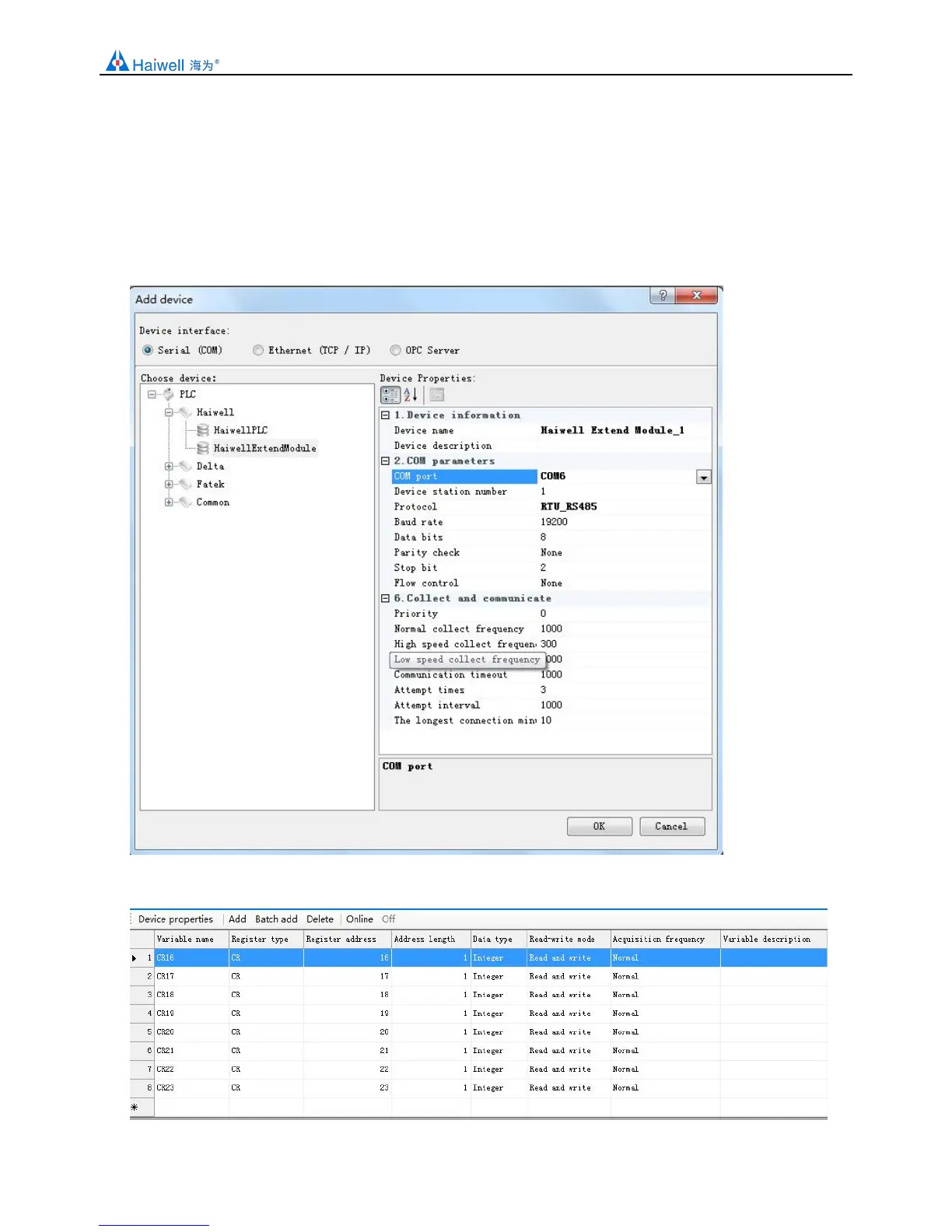
Task: Click the HaiwellPLC device icon in the tree
Action: point(202,430)
